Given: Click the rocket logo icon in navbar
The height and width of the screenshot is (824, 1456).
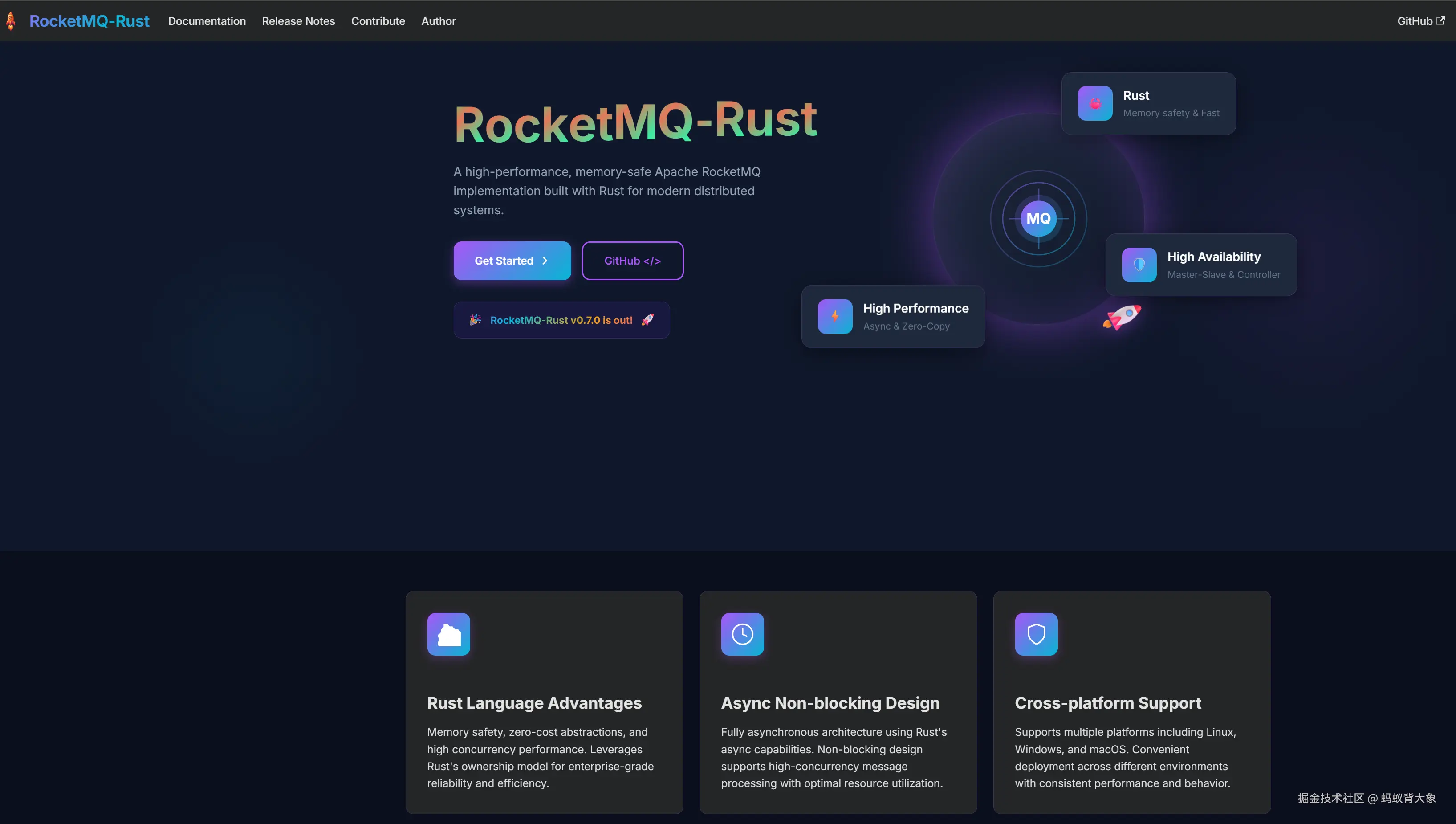Looking at the screenshot, I should 11,21.
